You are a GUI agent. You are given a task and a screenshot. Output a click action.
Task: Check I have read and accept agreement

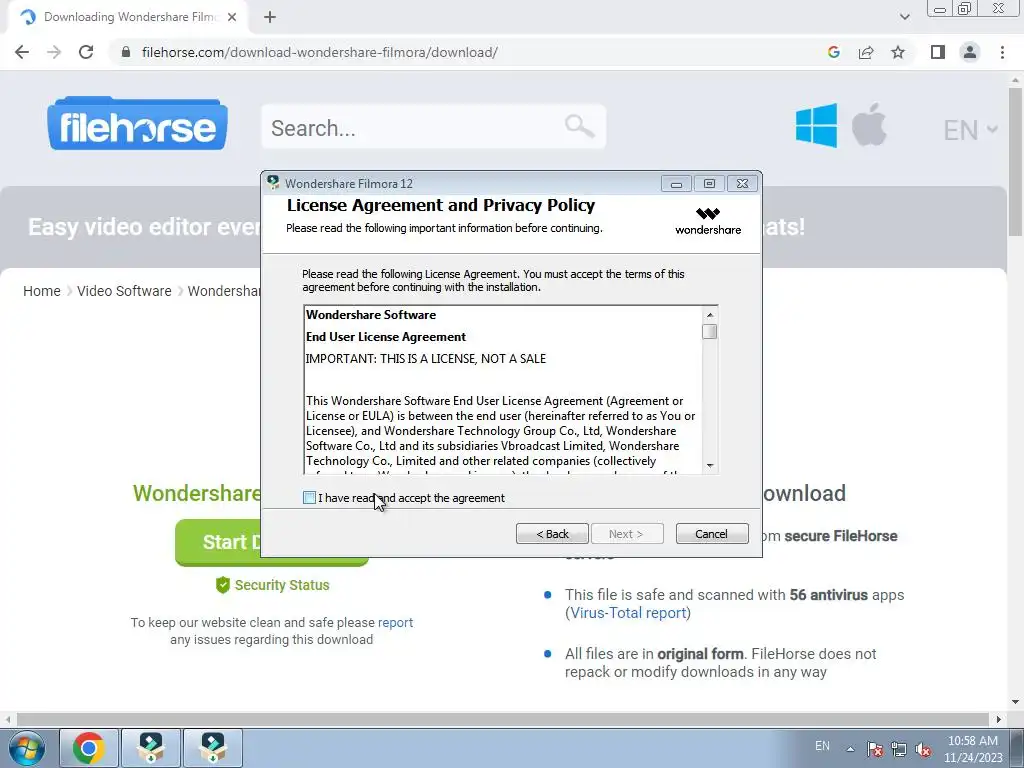(x=310, y=498)
